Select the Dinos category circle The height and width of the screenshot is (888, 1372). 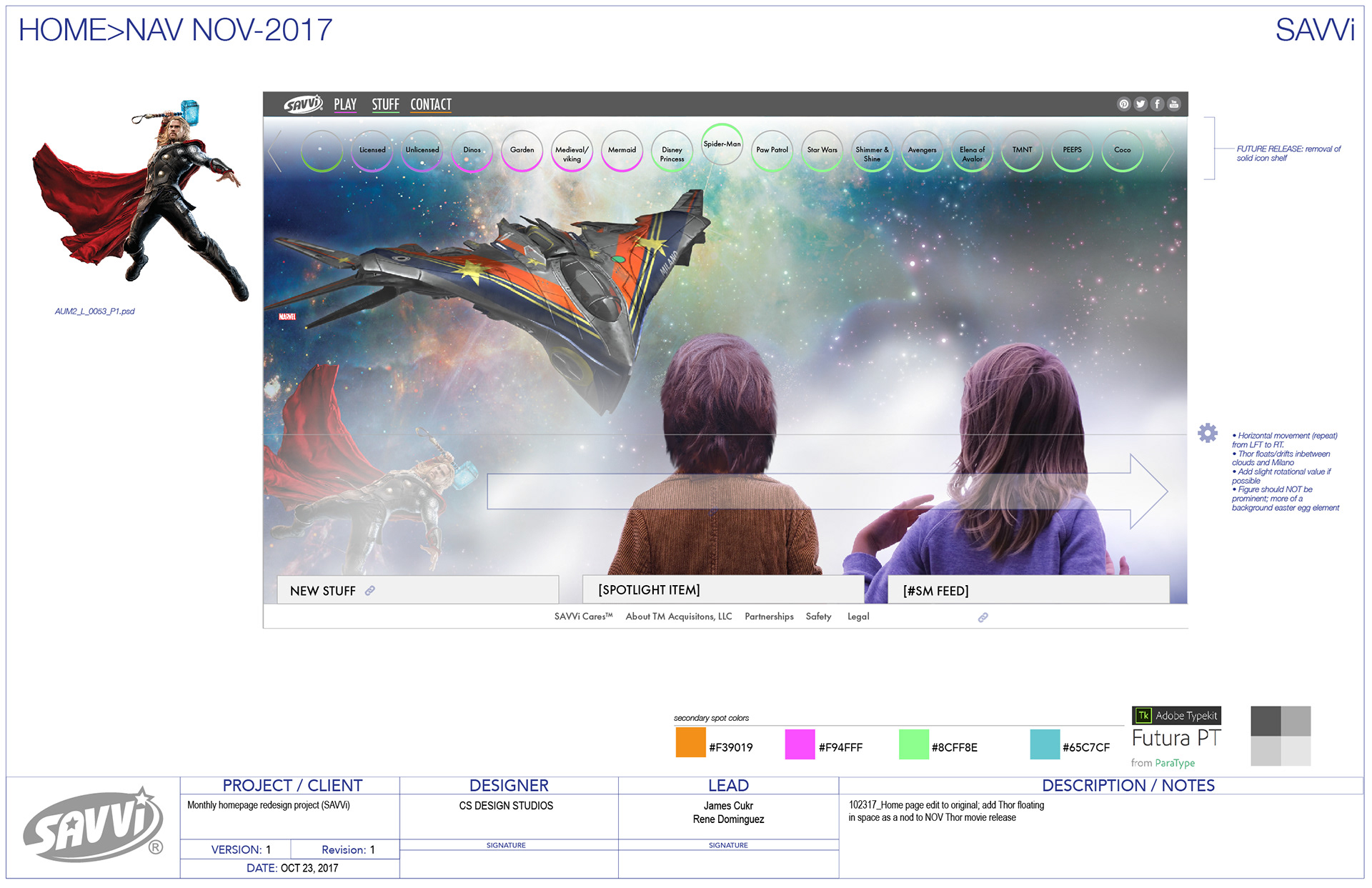472,150
